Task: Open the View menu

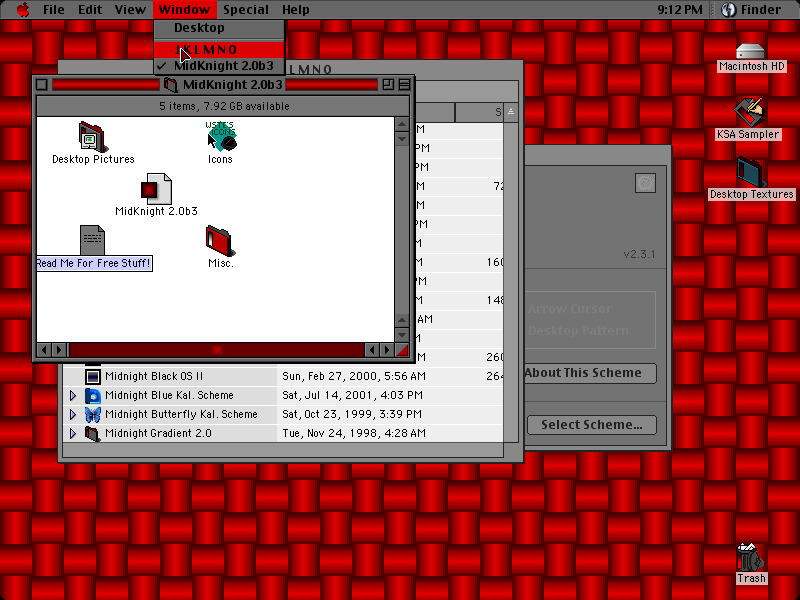Action: [130, 9]
